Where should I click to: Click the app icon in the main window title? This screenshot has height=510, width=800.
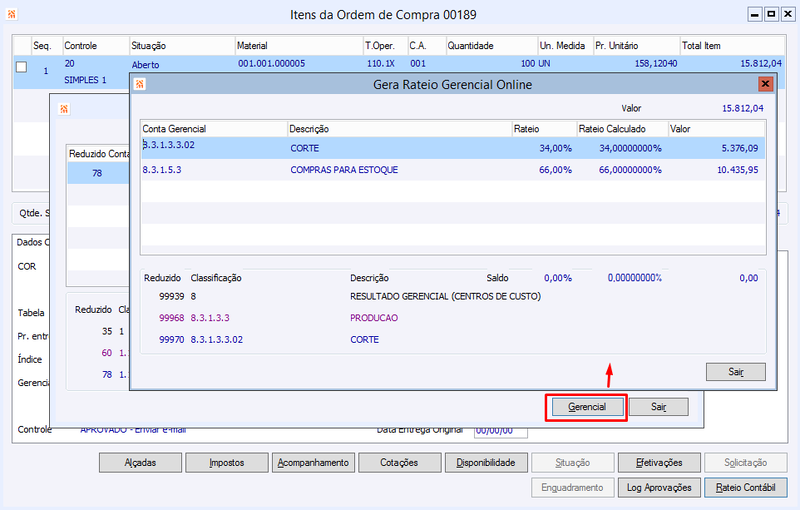tap(12, 14)
